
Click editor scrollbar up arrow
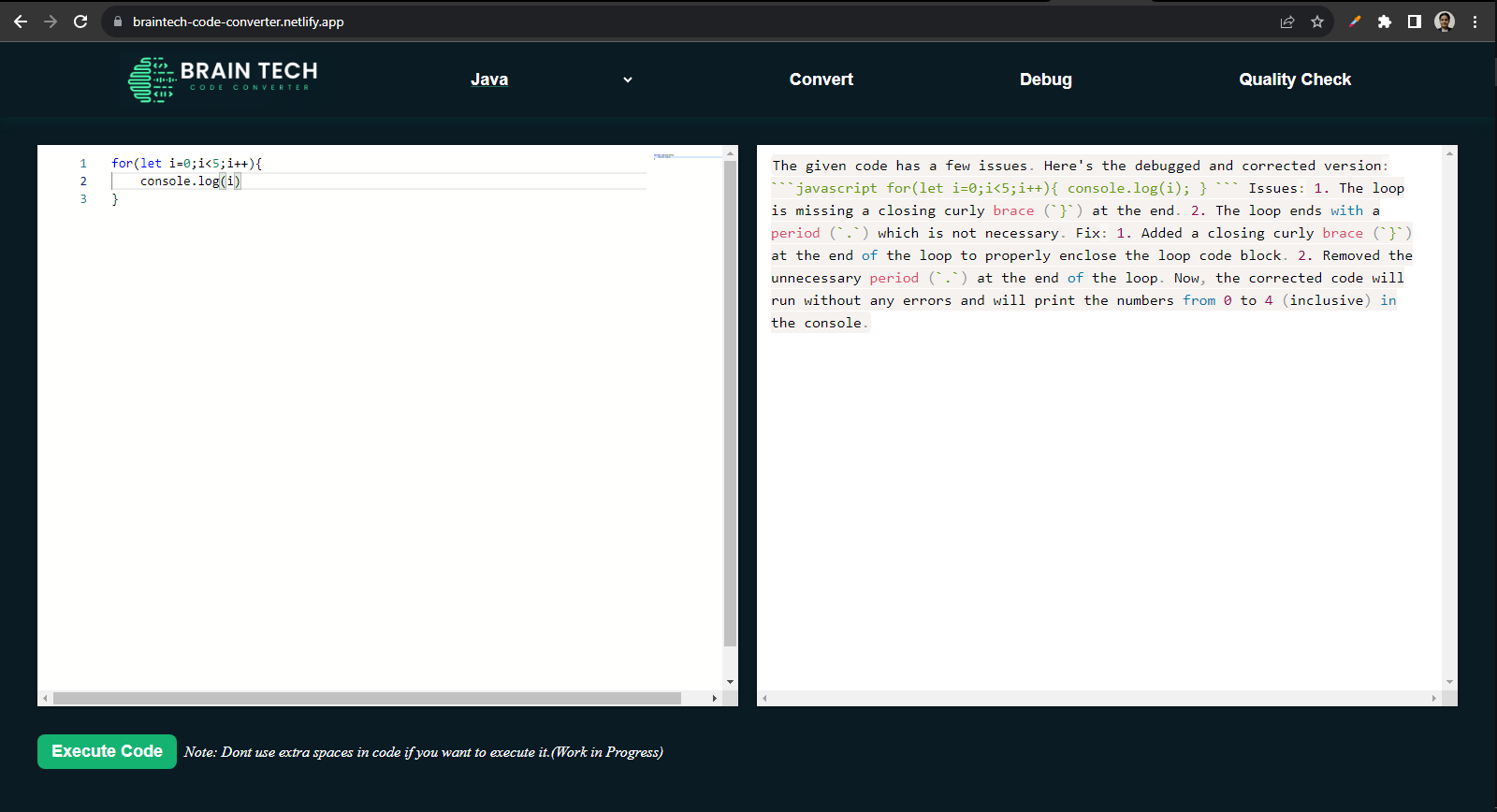[731, 152]
